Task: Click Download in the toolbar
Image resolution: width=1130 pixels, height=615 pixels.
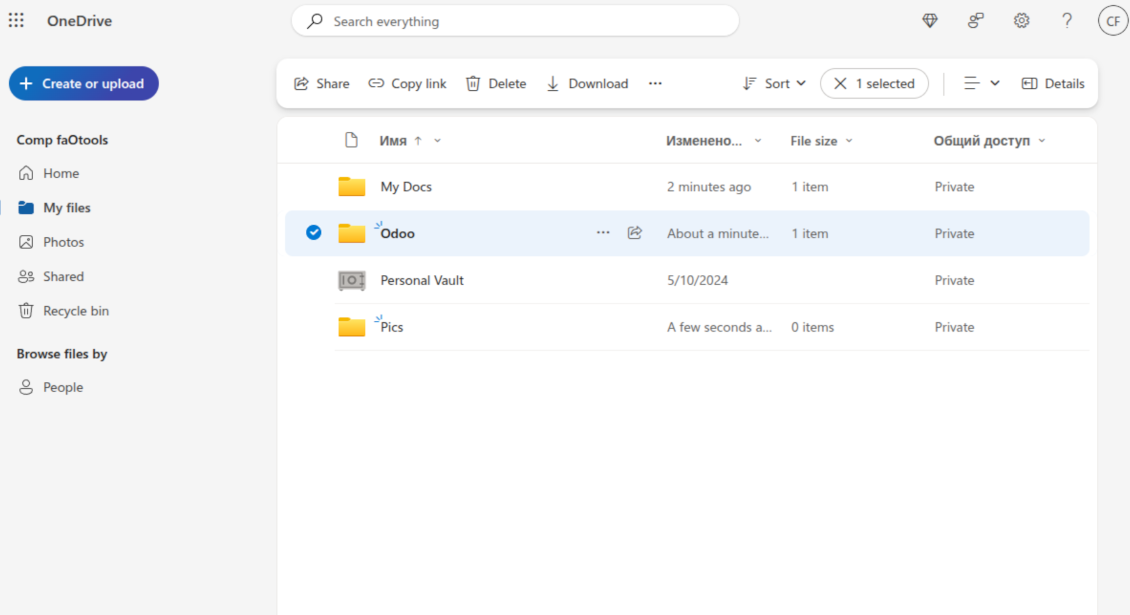Action: 587,84
